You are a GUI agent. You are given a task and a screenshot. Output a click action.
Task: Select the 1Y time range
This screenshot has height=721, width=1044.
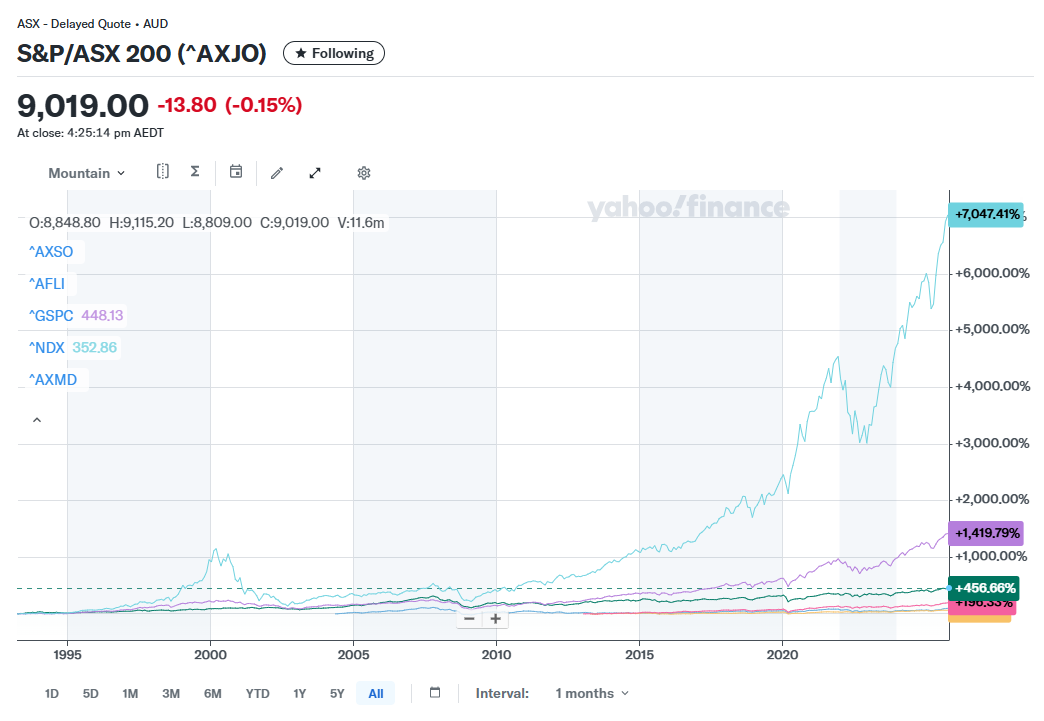tap(299, 693)
